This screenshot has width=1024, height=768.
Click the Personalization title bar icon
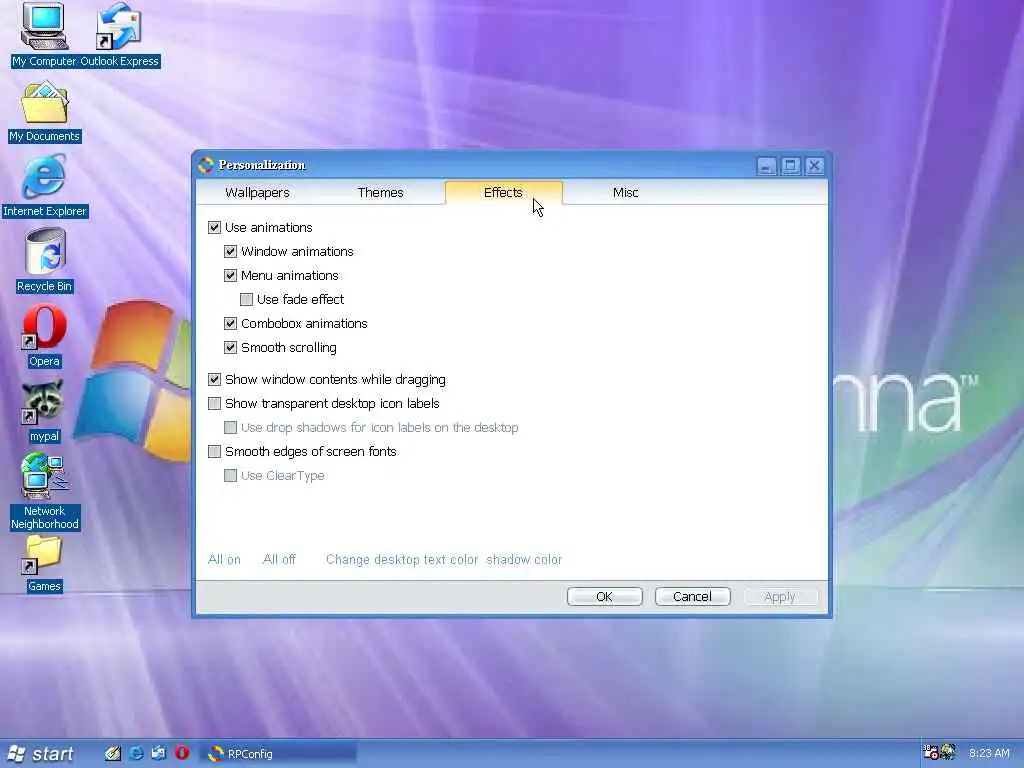pyautogui.click(x=206, y=165)
